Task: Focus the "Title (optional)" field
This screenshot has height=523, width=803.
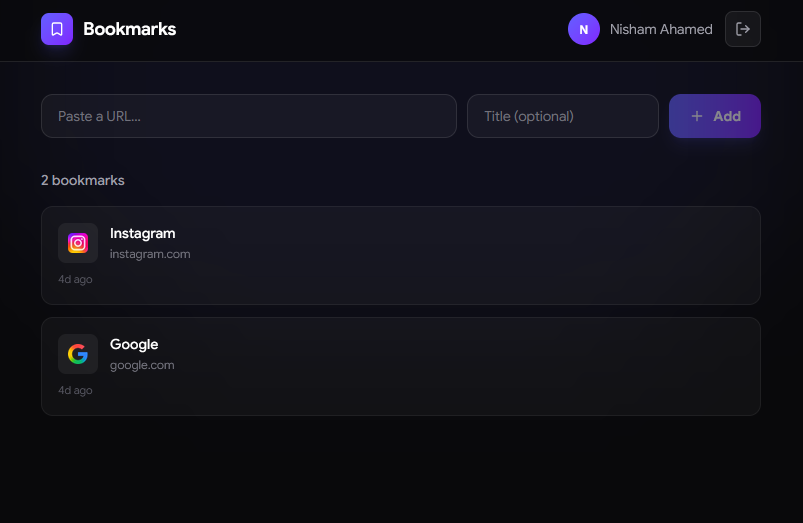Action: click(x=562, y=116)
